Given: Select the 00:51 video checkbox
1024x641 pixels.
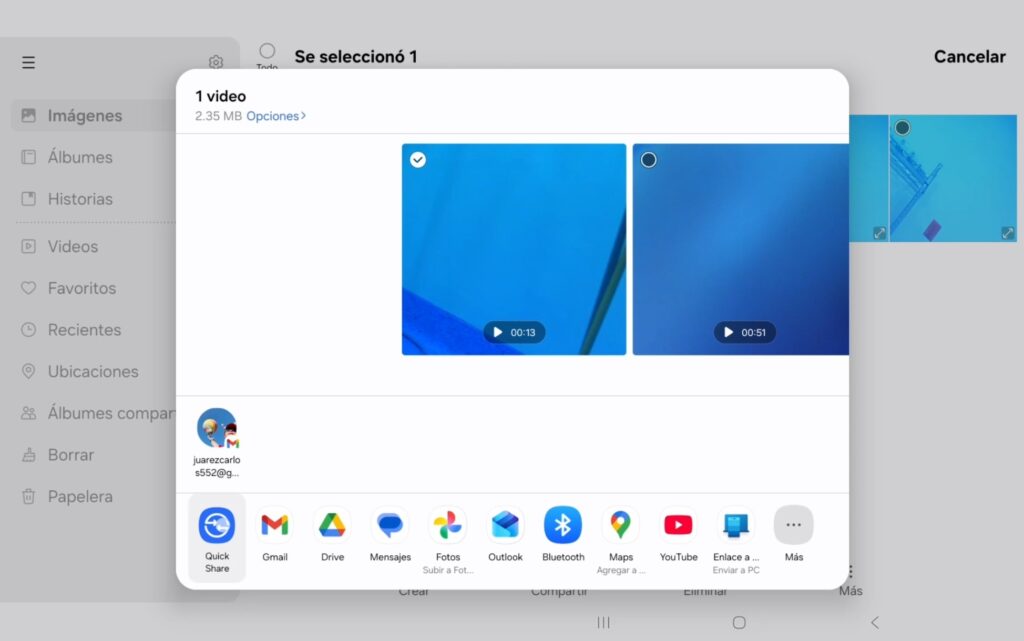Looking at the screenshot, I should 649,160.
